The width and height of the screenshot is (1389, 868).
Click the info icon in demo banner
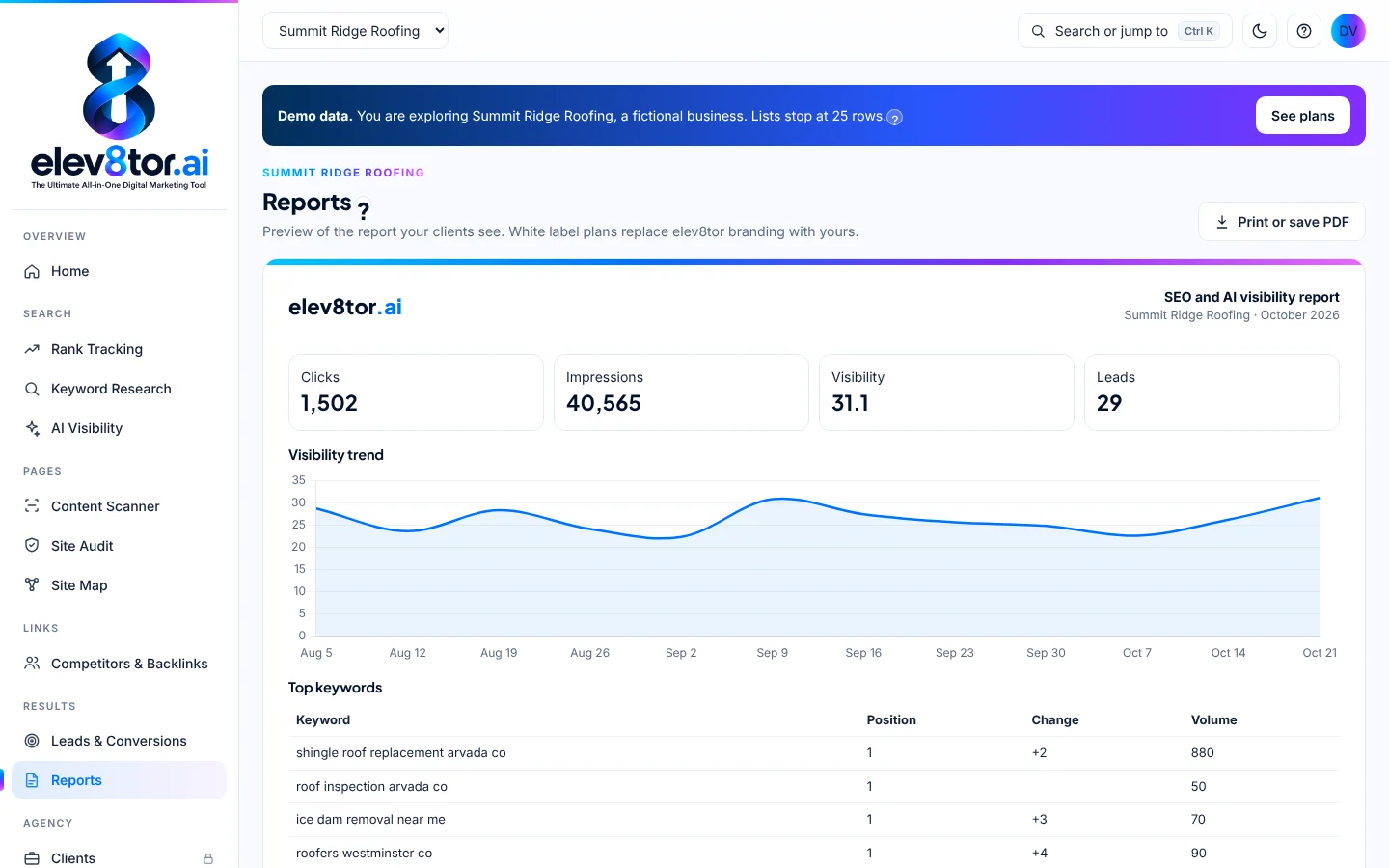click(x=895, y=118)
